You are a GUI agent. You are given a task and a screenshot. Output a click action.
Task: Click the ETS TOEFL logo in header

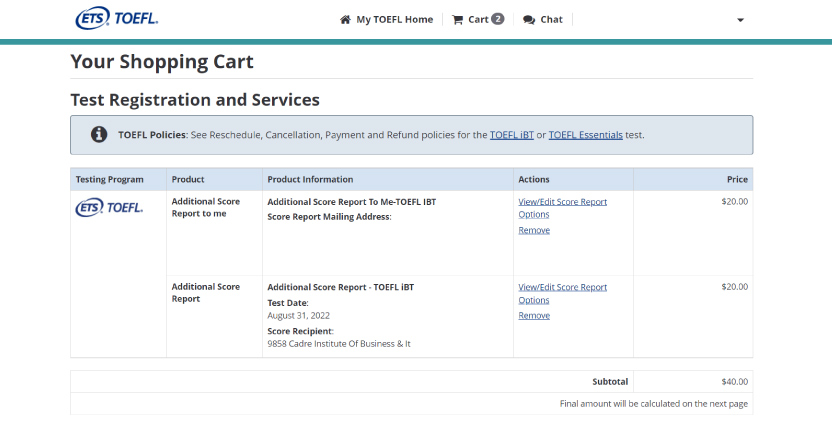point(117,19)
